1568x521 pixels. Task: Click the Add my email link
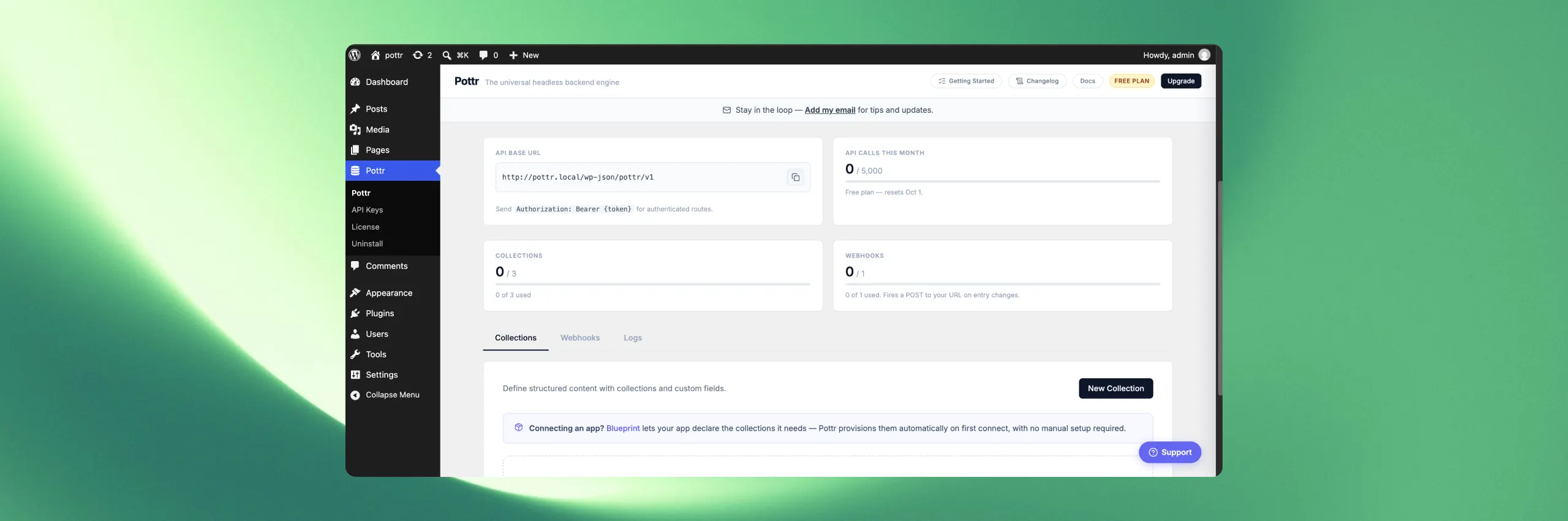[829, 110]
